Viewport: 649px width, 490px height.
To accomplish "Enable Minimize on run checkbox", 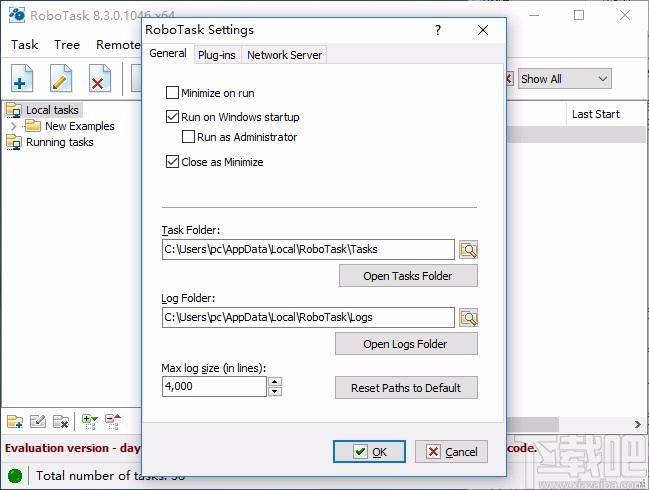I will pos(172,93).
